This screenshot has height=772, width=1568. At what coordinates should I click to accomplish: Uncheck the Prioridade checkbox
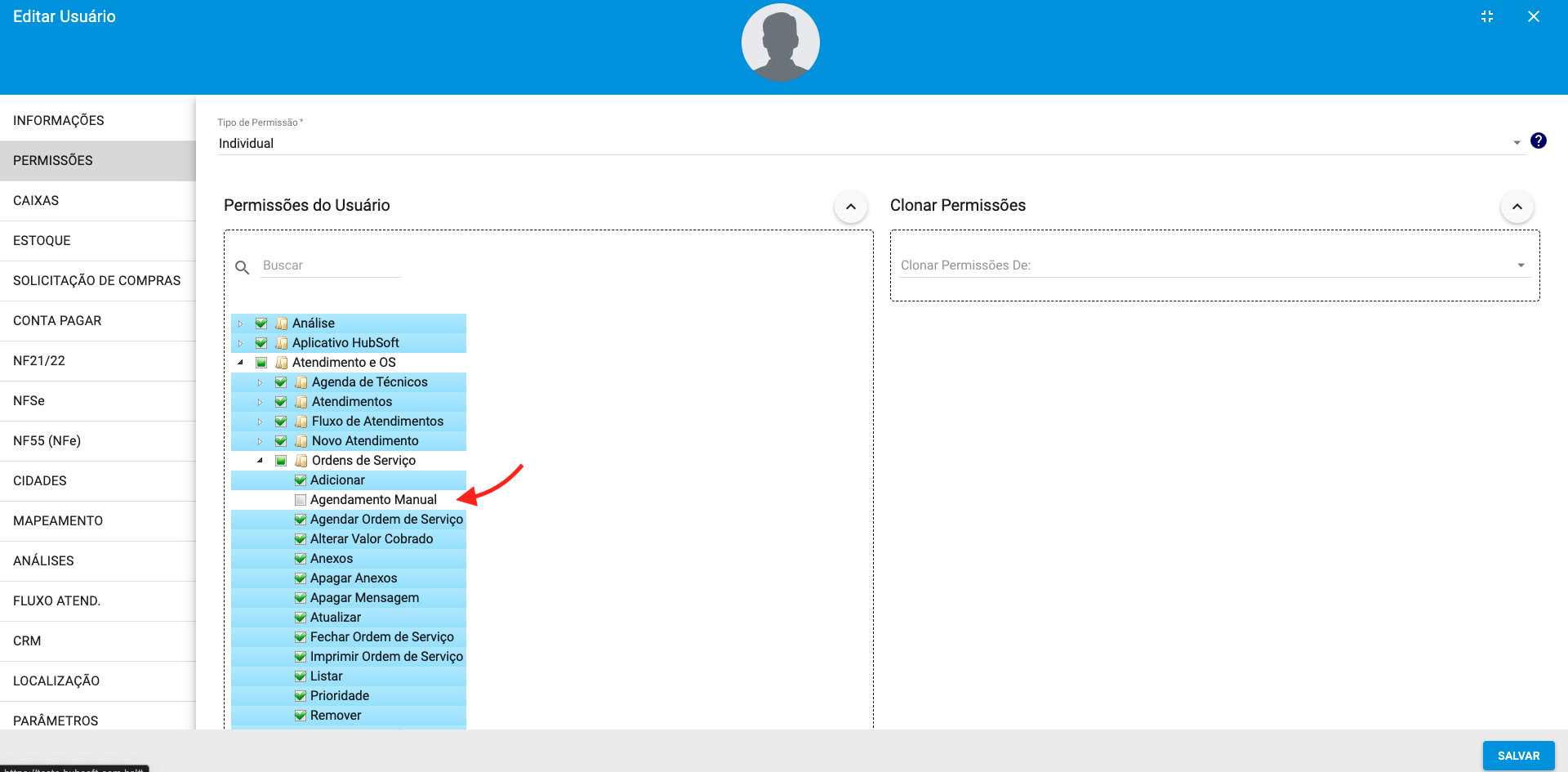tap(301, 696)
